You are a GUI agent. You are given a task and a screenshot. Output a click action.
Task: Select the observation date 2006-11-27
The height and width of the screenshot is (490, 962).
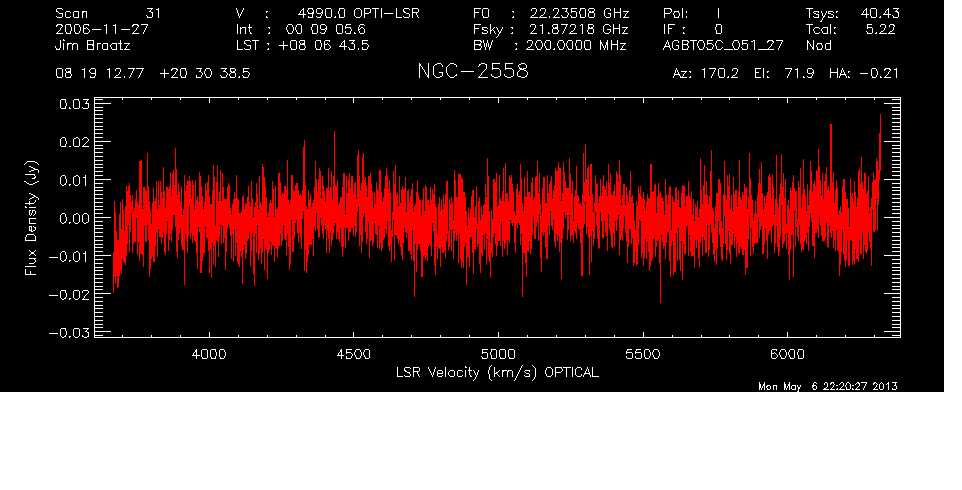point(102,29)
